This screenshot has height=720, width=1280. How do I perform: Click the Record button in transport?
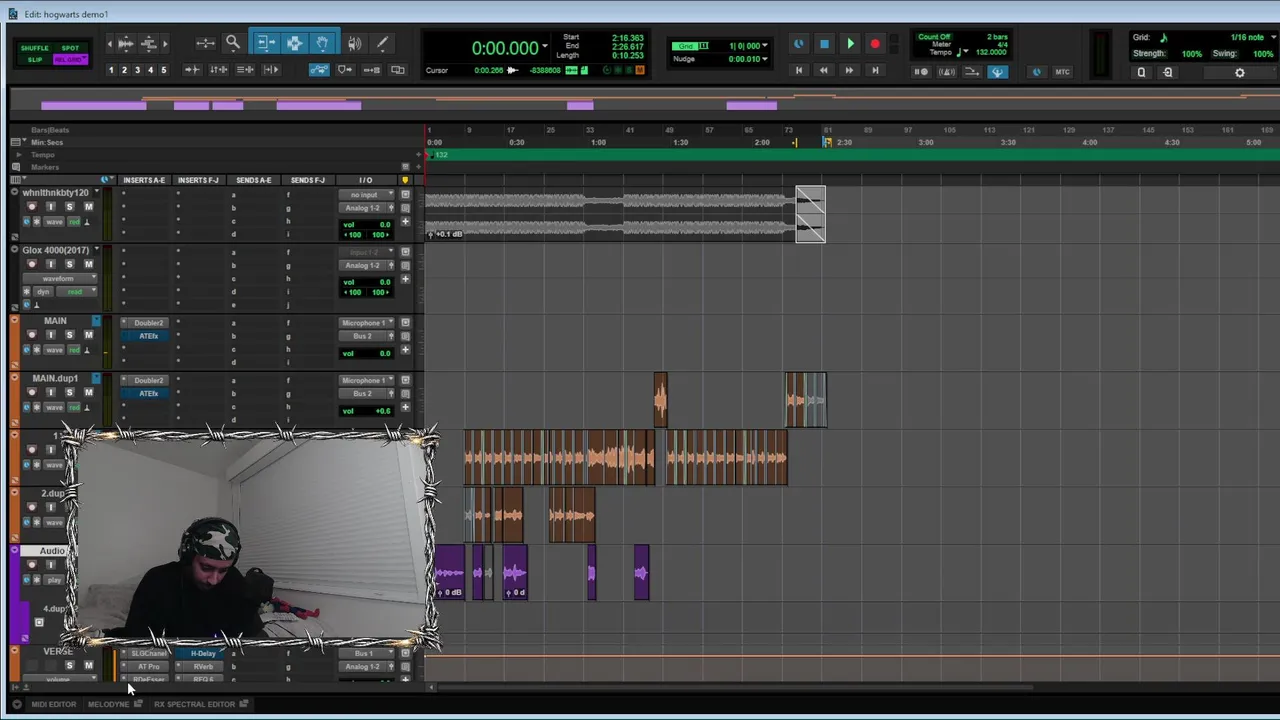tap(875, 44)
